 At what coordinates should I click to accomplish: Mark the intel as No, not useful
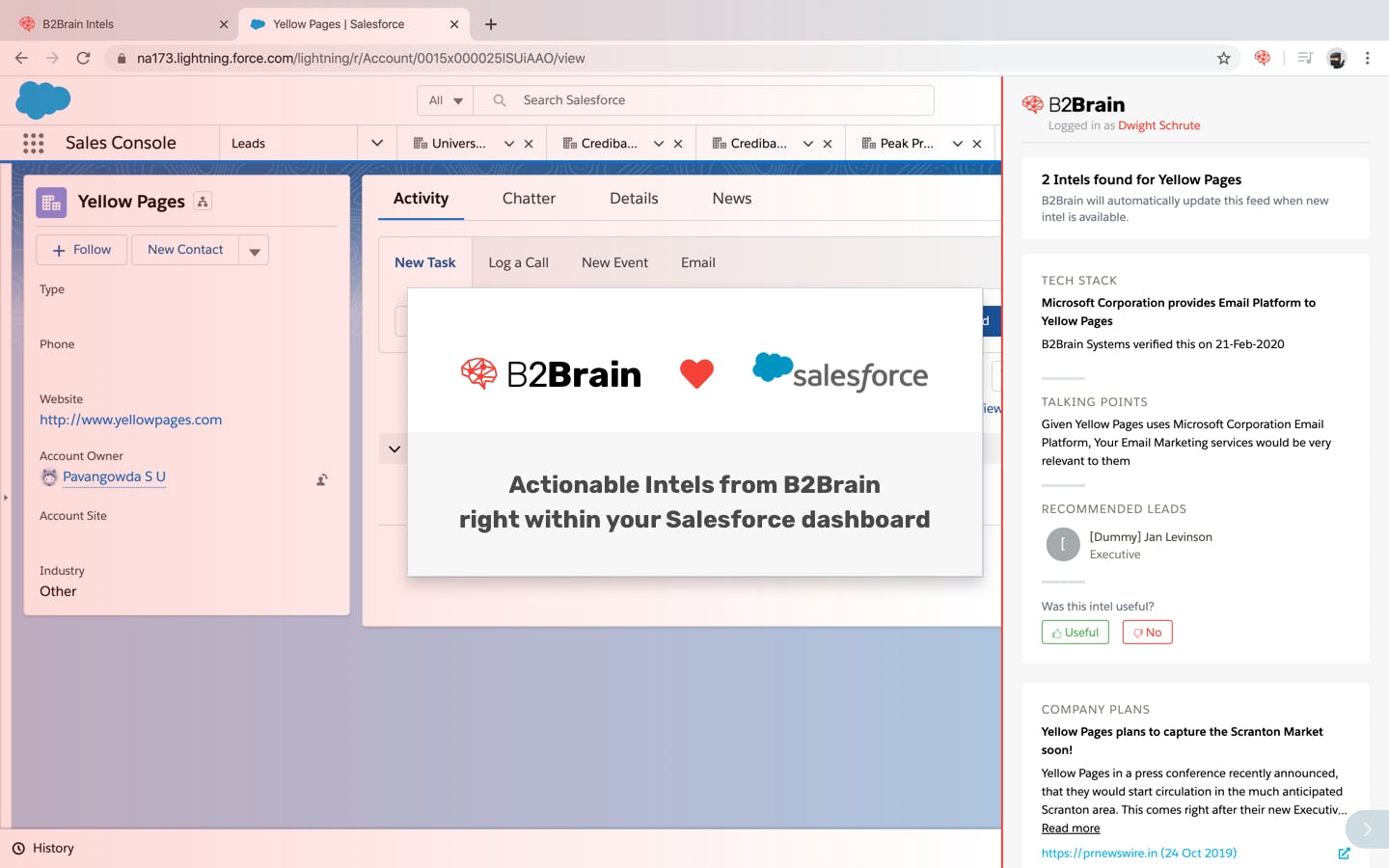(1147, 633)
